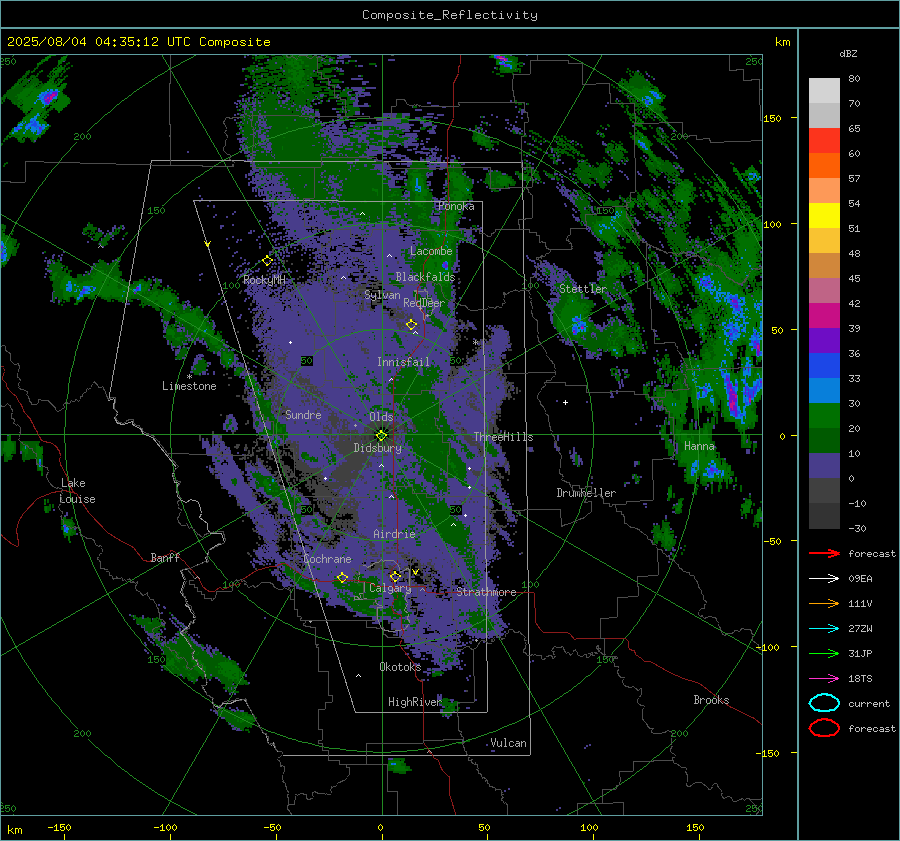The width and height of the screenshot is (900, 841).
Task: Click the Innisfail city label
Action: [404, 362]
